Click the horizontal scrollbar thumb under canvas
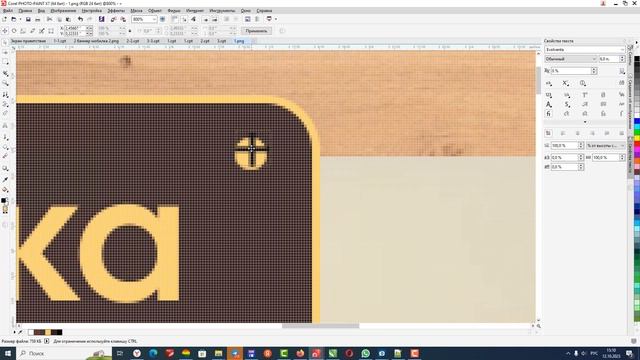The width and height of the screenshot is (640, 360). 320,326
